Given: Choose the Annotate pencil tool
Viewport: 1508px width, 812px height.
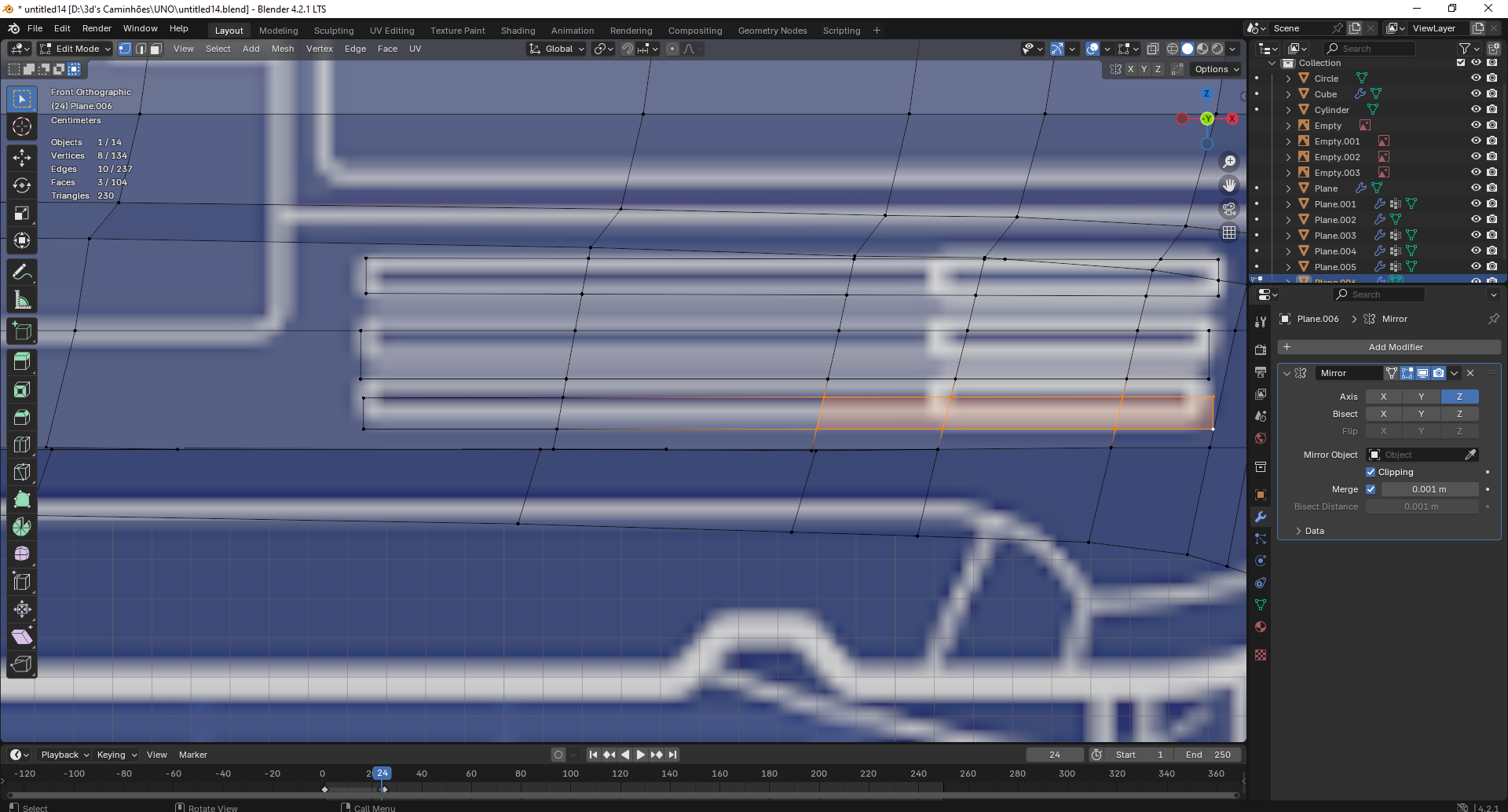Looking at the screenshot, I should pyautogui.click(x=22, y=272).
